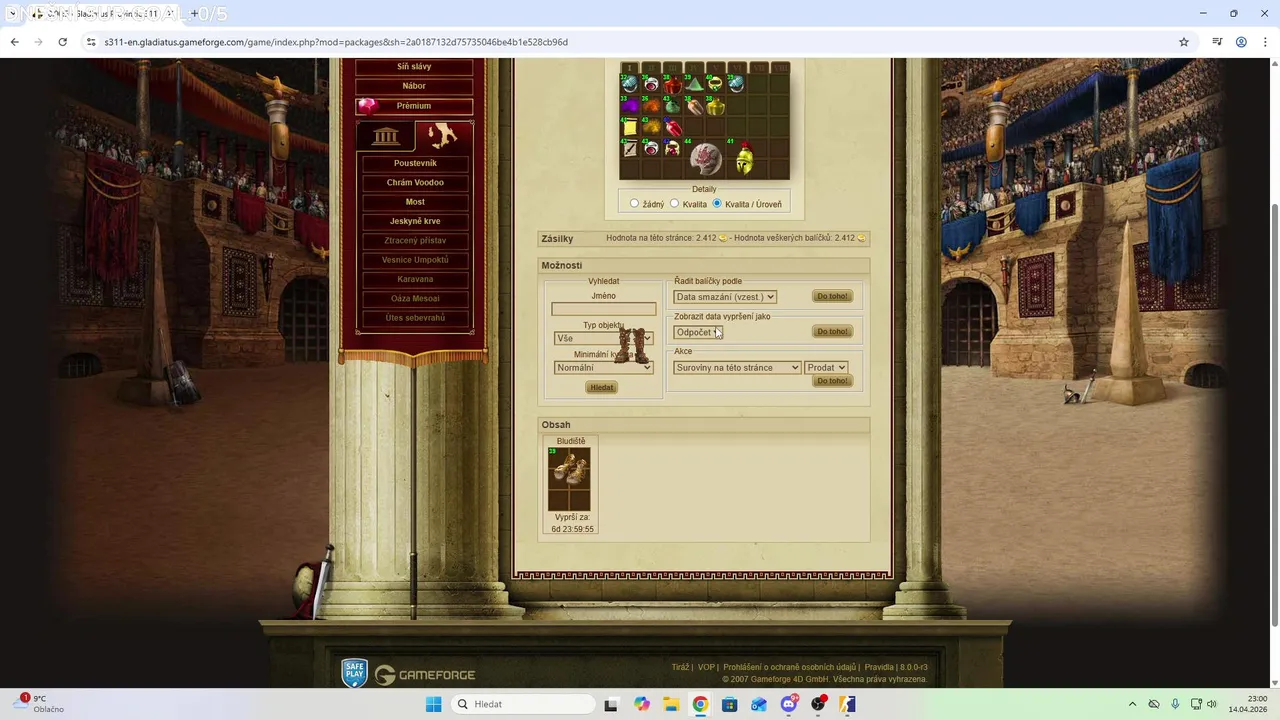Open the temple building town tab

click(x=385, y=136)
